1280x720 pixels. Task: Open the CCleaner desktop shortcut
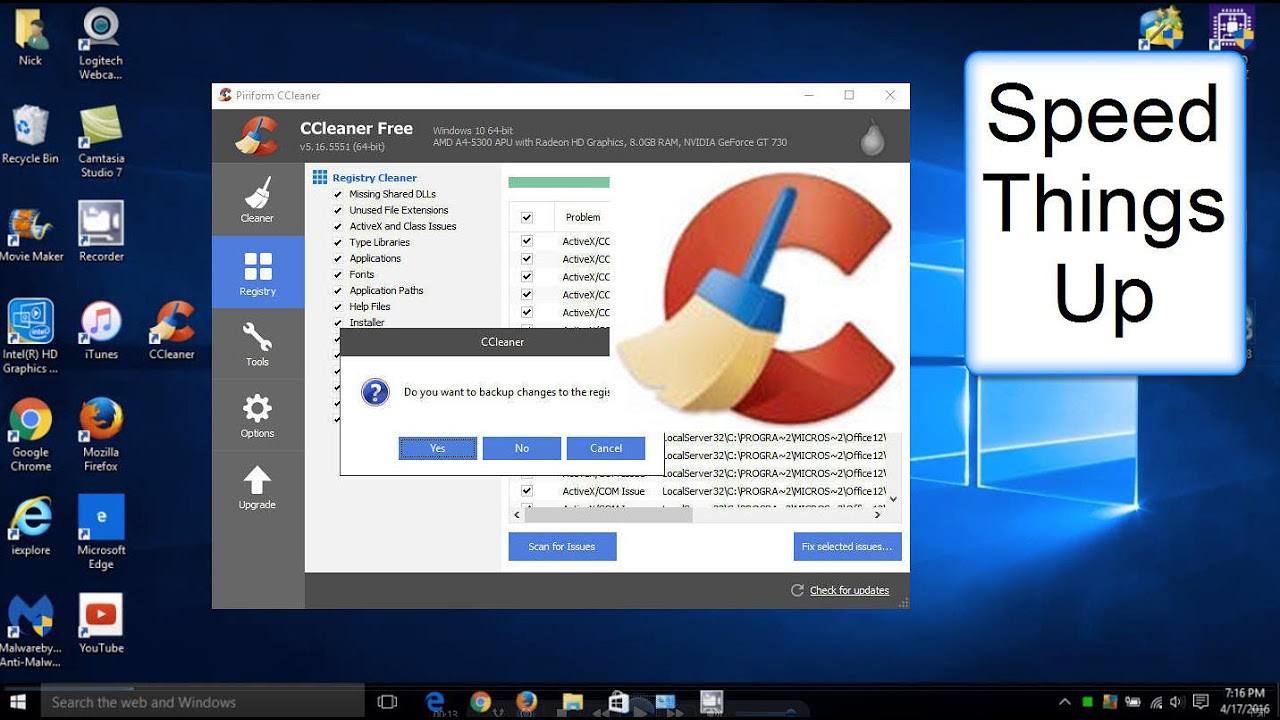point(171,330)
